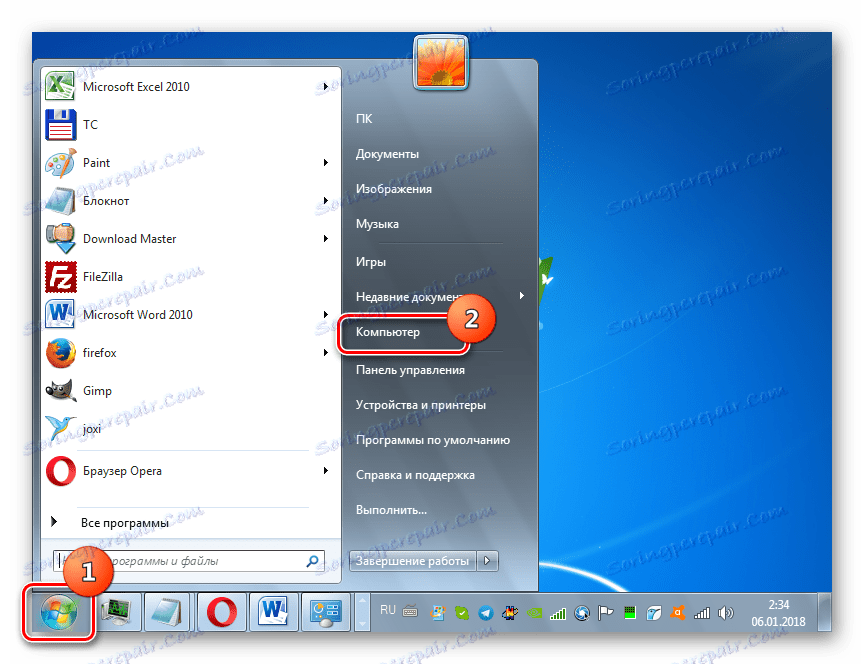
Task: Open the task manager monitor icon on taskbar
Action: 117,612
